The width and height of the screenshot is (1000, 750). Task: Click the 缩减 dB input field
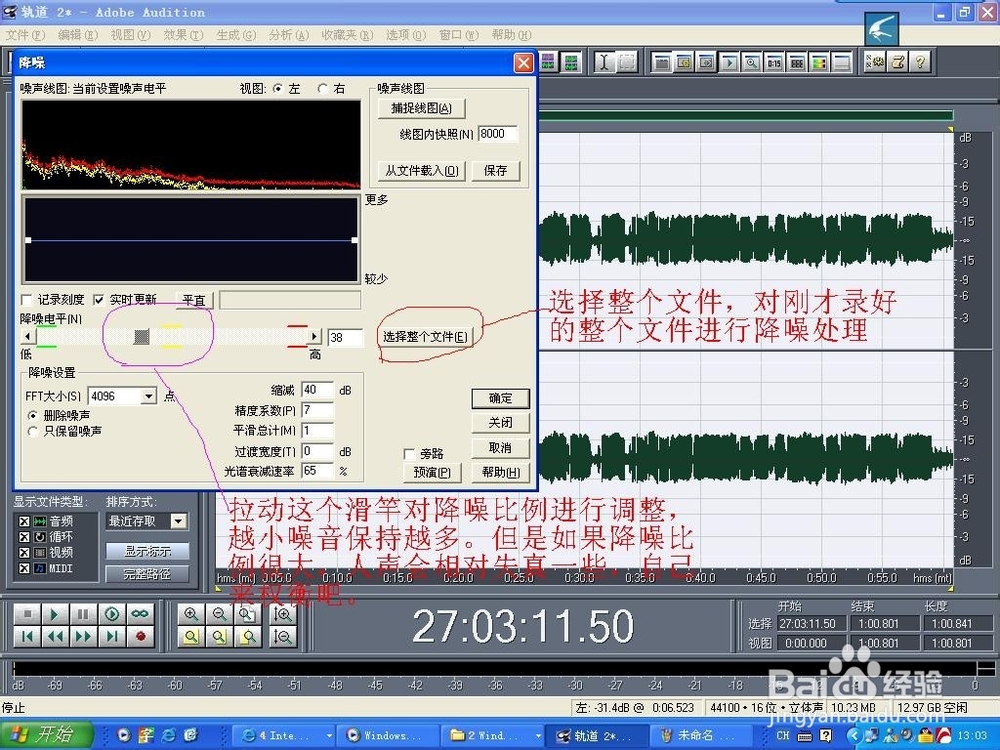[318, 390]
